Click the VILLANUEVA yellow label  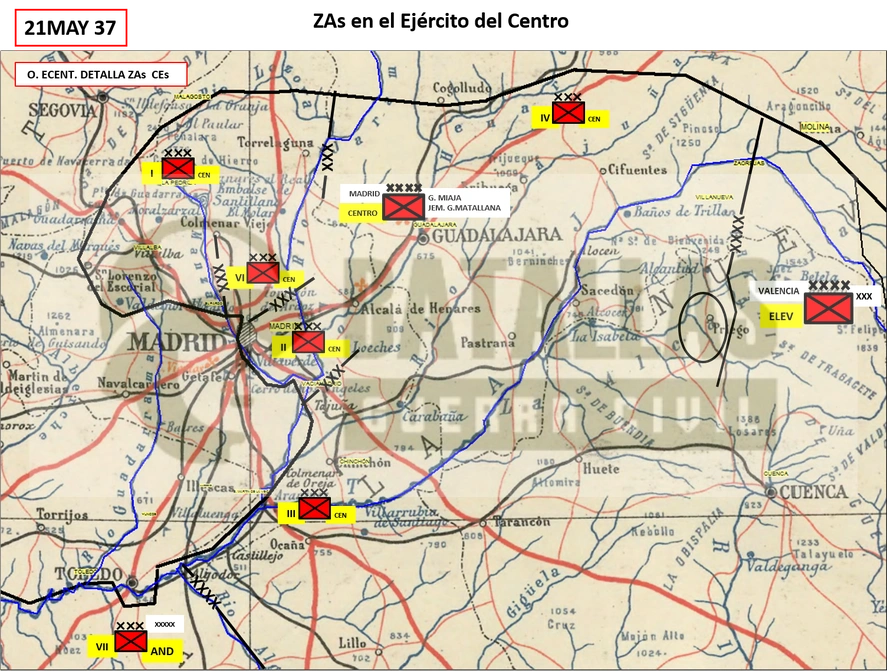click(x=715, y=197)
